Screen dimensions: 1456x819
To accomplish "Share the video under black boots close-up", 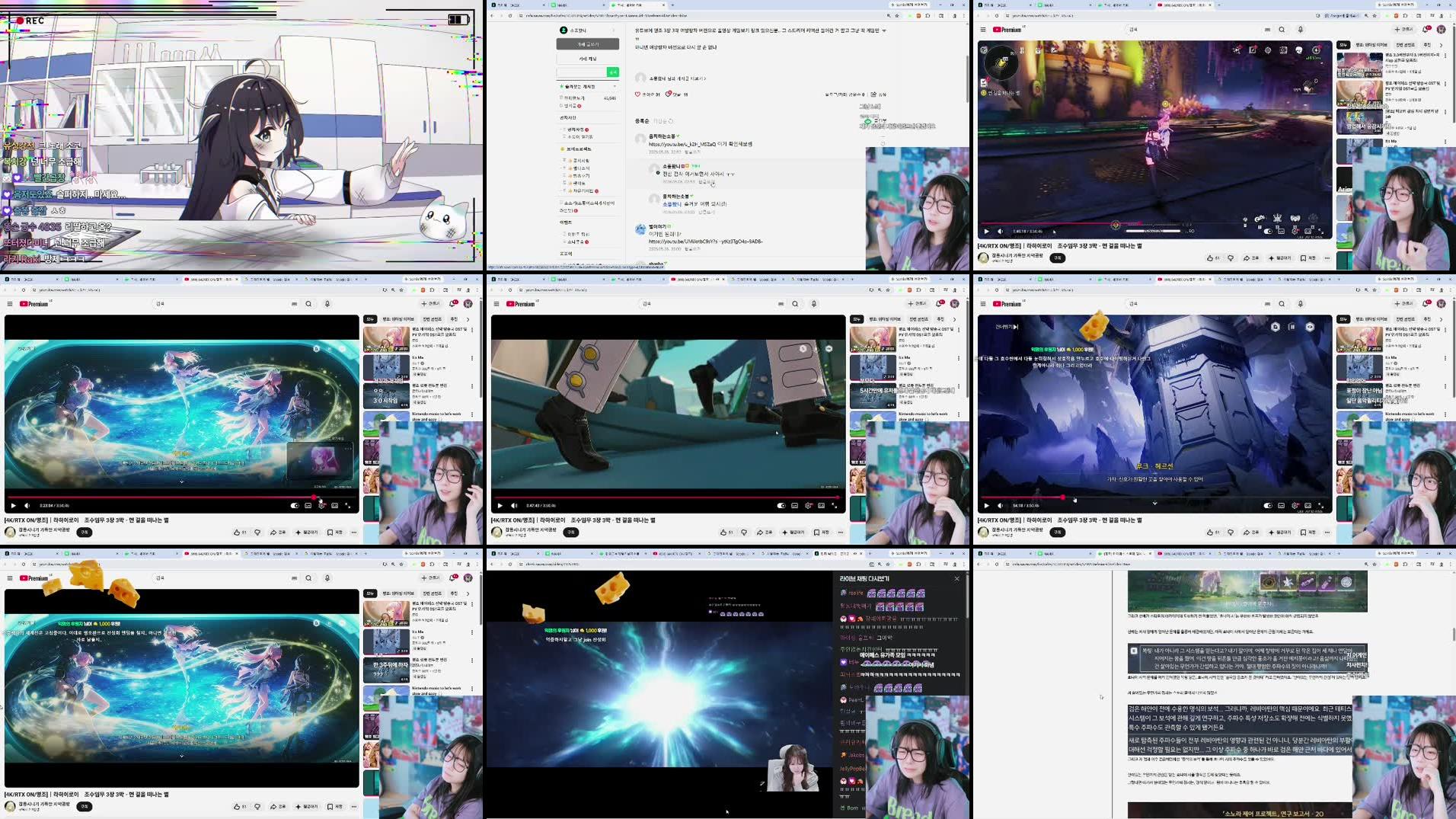I will (x=764, y=533).
